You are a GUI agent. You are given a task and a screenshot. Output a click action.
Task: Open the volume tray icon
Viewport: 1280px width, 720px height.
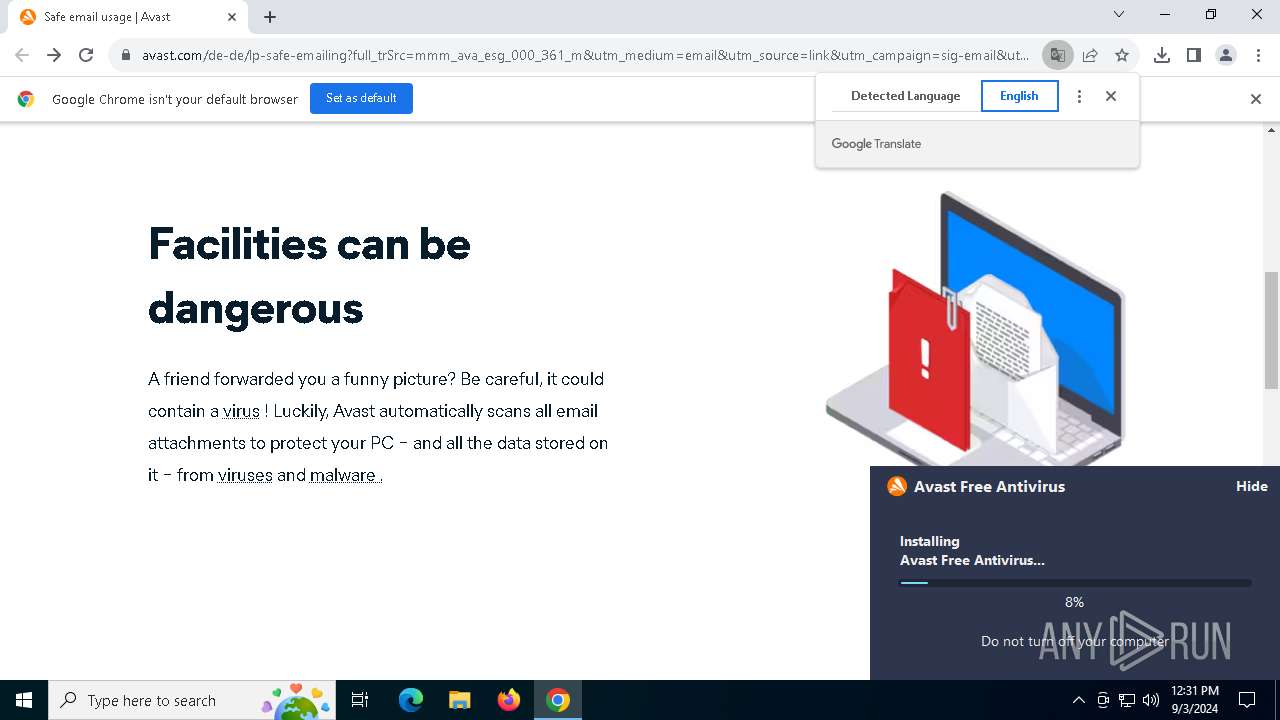(x=1151, y=700)
